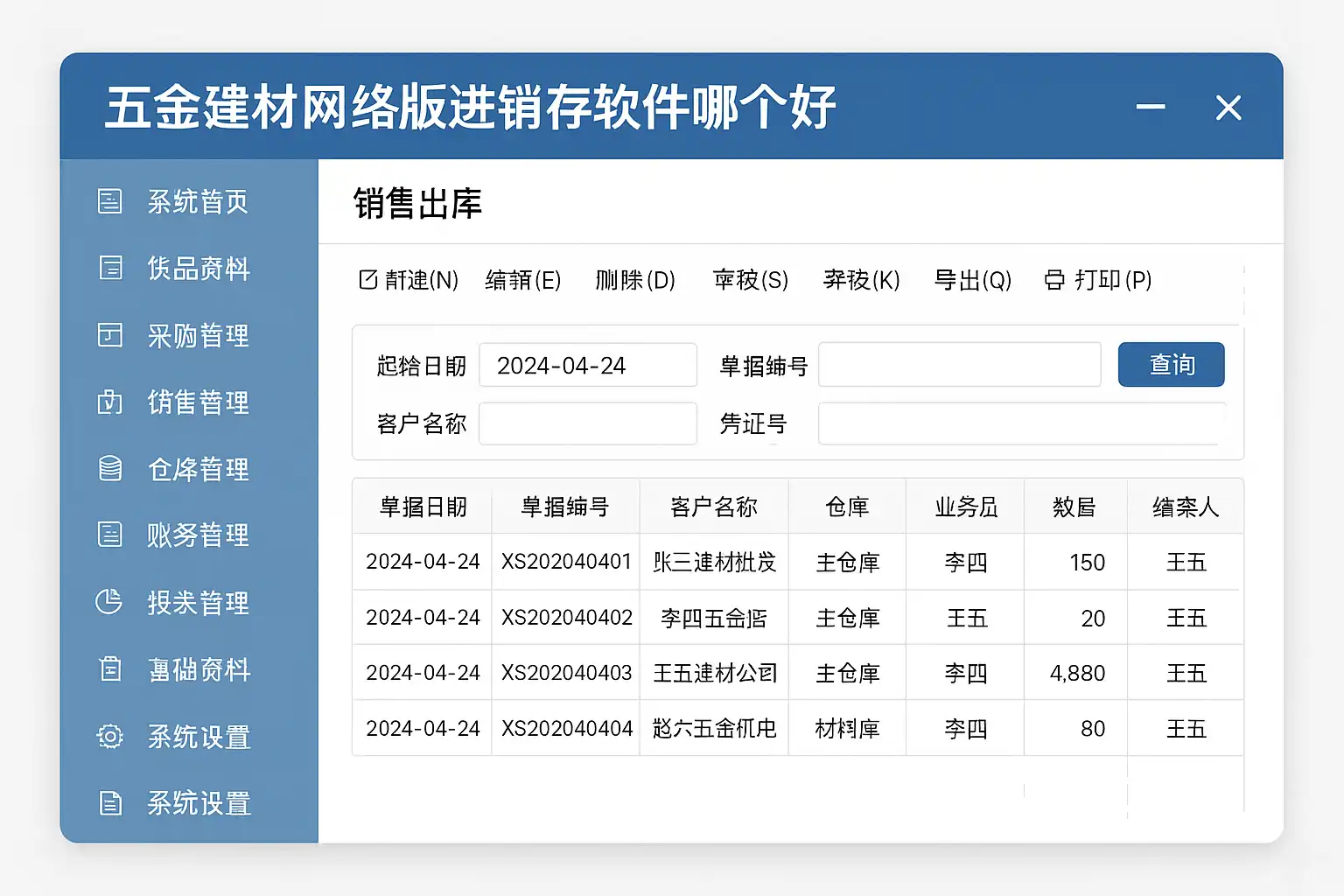1344x896 pixels.
Task: Click the 新建(N) pencil-square icon
Action: coord(367,279)
